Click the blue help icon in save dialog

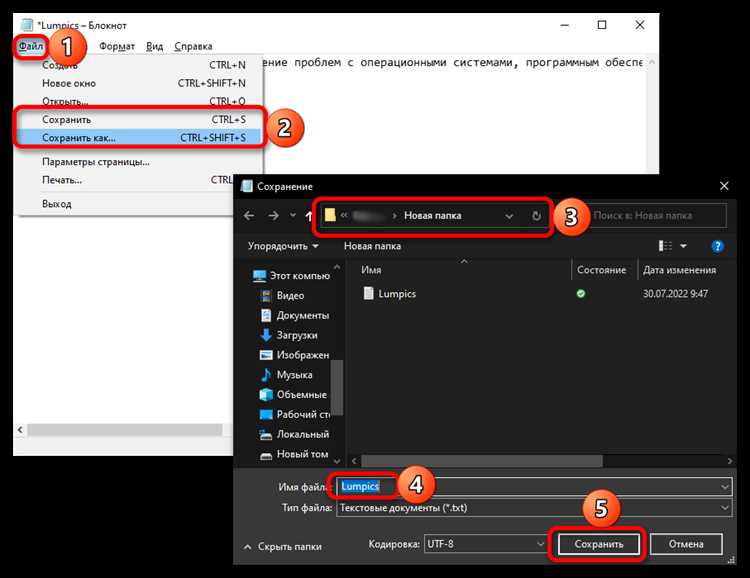point(717,246)
